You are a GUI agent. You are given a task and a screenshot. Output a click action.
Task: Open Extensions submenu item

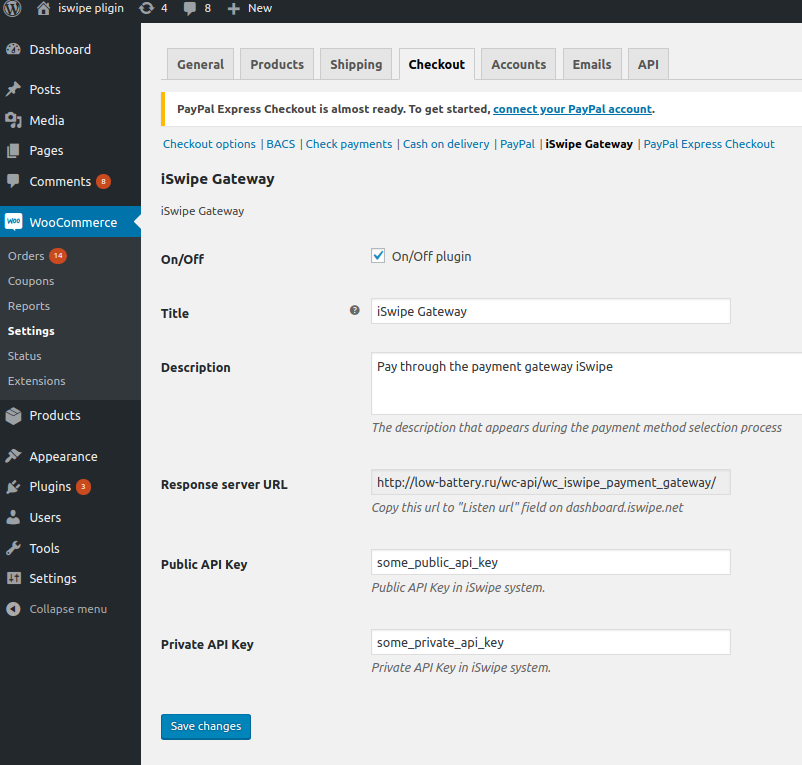point(36,381)
